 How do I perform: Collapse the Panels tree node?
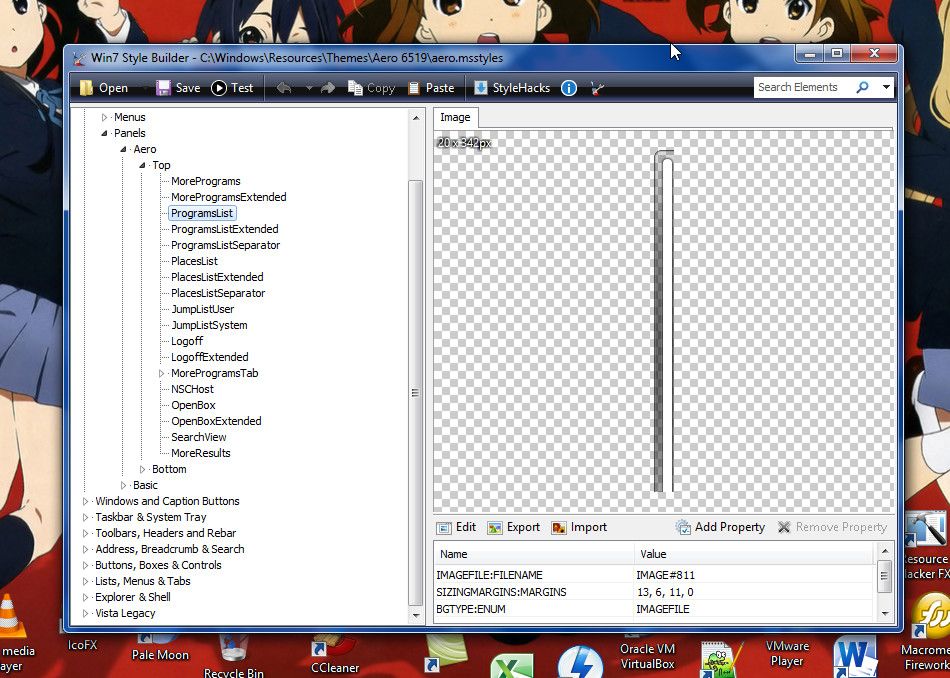pyautogui.click(x=104, y=133)
